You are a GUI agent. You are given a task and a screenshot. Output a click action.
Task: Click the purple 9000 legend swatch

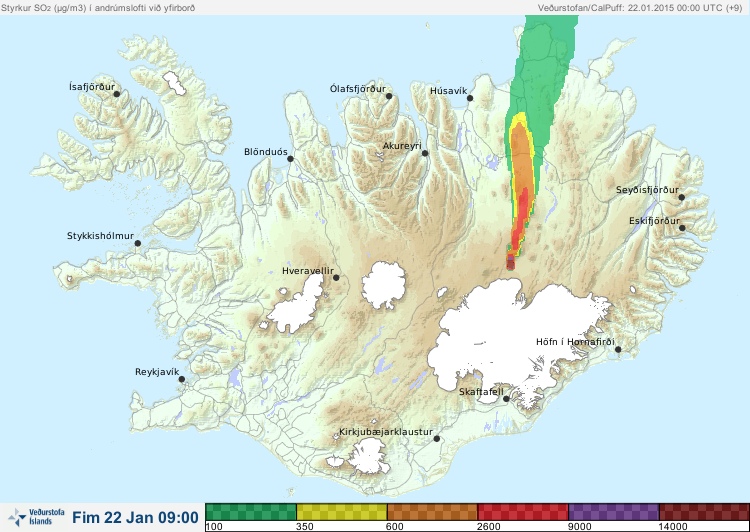coord(614,511)
